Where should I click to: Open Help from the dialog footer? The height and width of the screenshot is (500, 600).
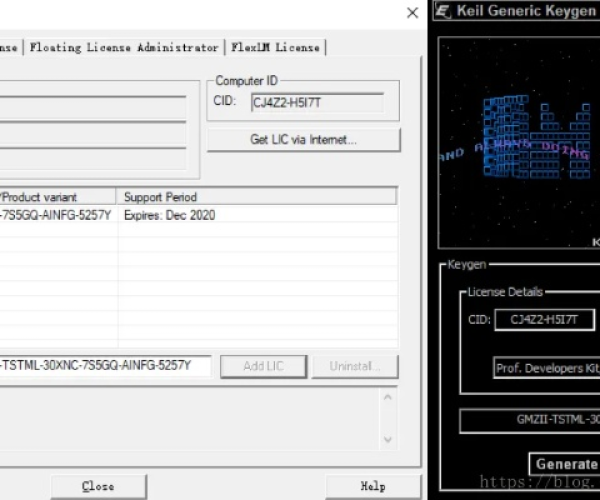[372, 486]
